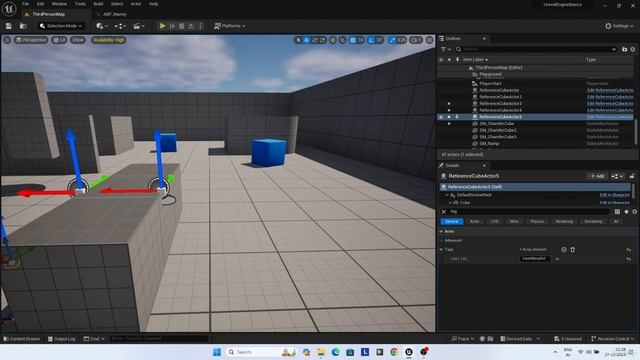Click the maximize/restore viewport layout icon

[x=429, y=40]
